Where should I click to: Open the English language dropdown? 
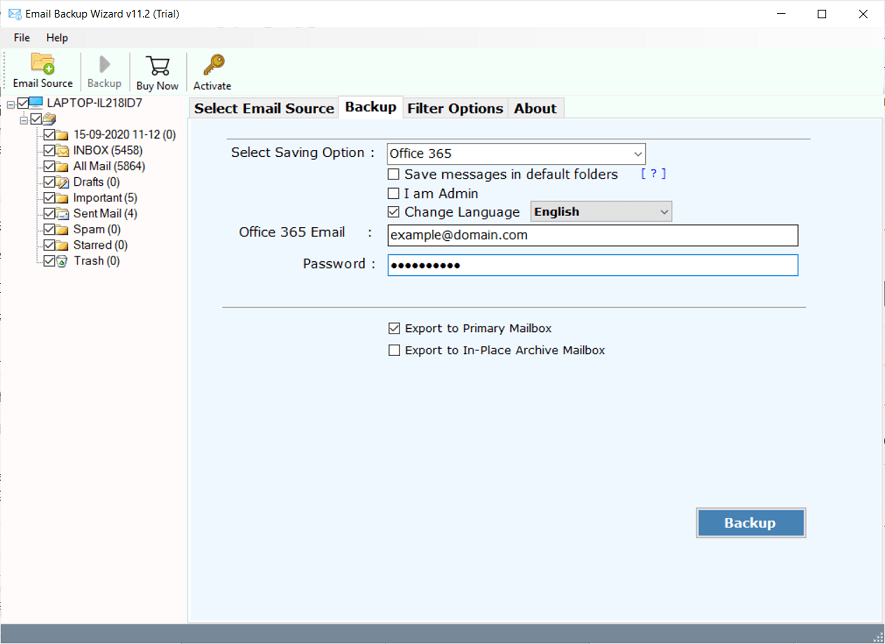(x=601, y=212)
